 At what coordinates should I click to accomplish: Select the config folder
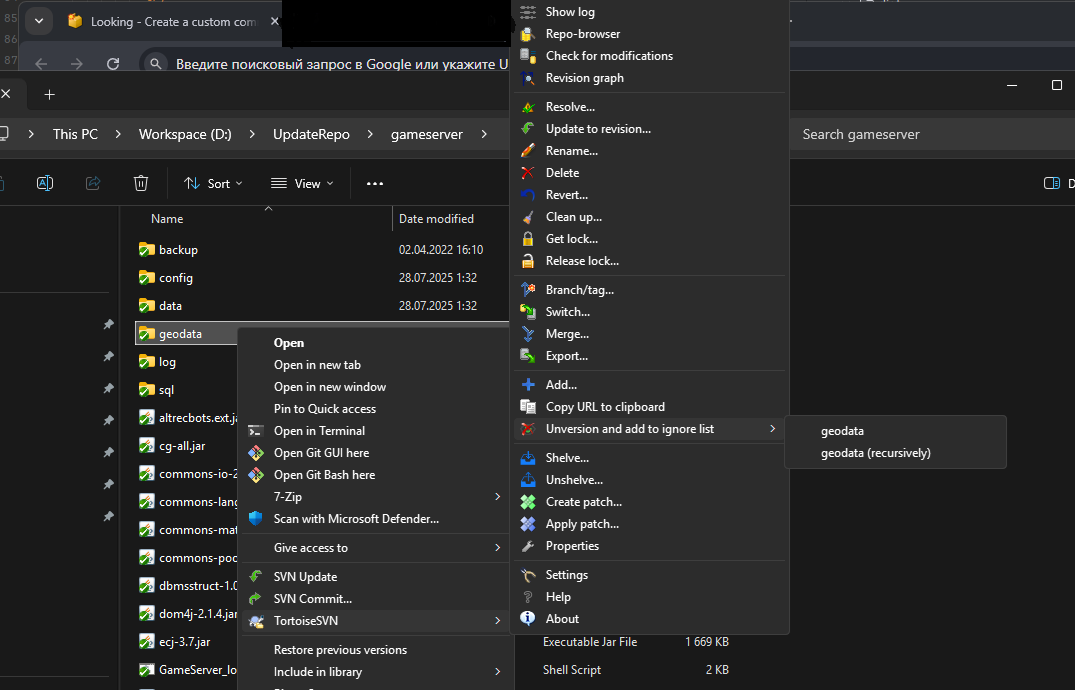(x=176, y=278)
